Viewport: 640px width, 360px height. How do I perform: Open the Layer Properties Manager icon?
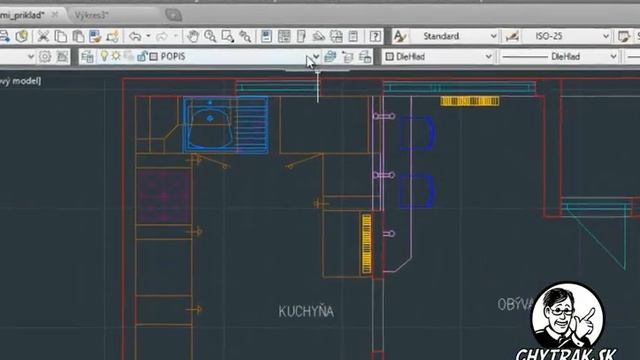click(x=87, y=56)
